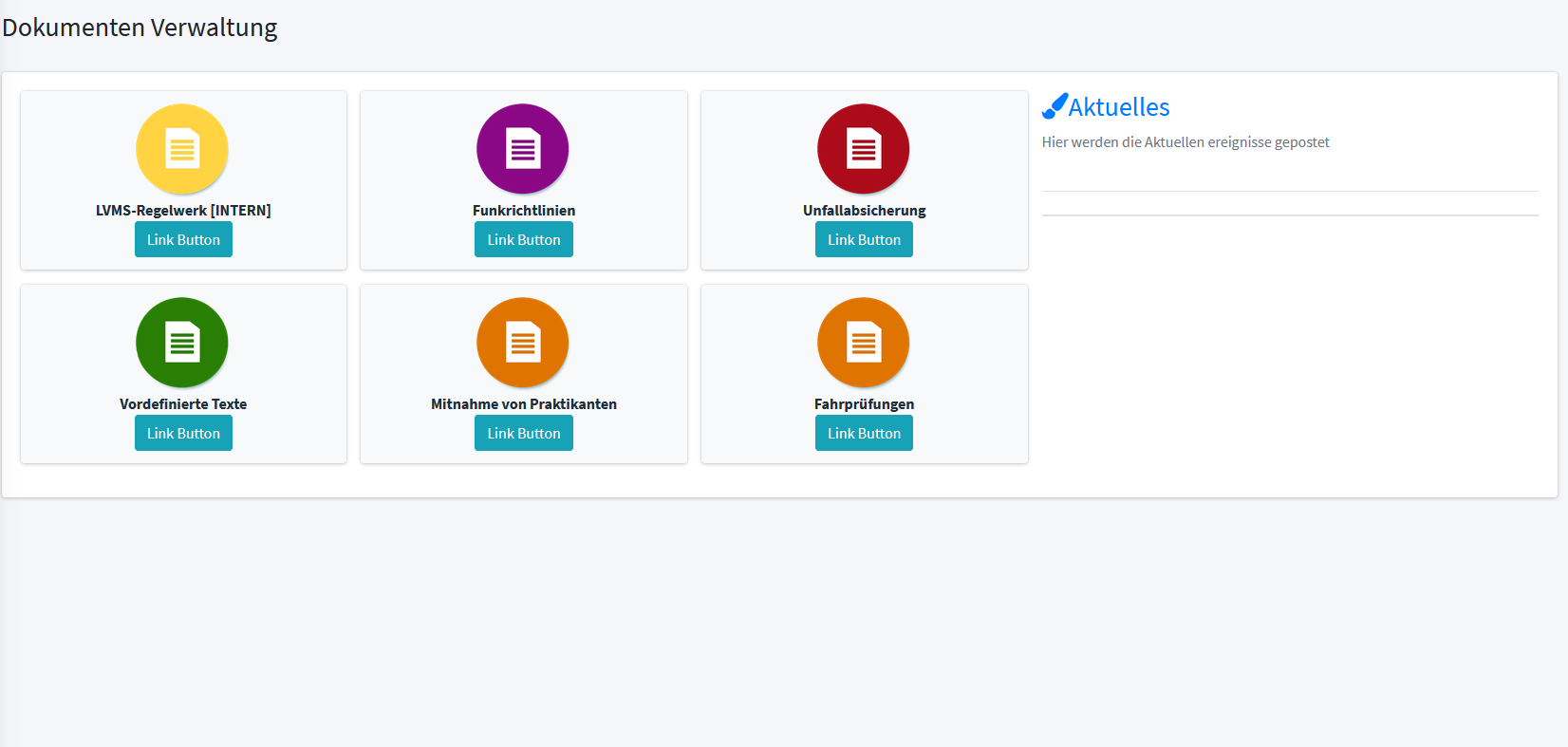The width and height of the screenshot is (1568, 747).
Task: Click the LVMS-Regelwerk [INTERN] card title
Action: 183,211
